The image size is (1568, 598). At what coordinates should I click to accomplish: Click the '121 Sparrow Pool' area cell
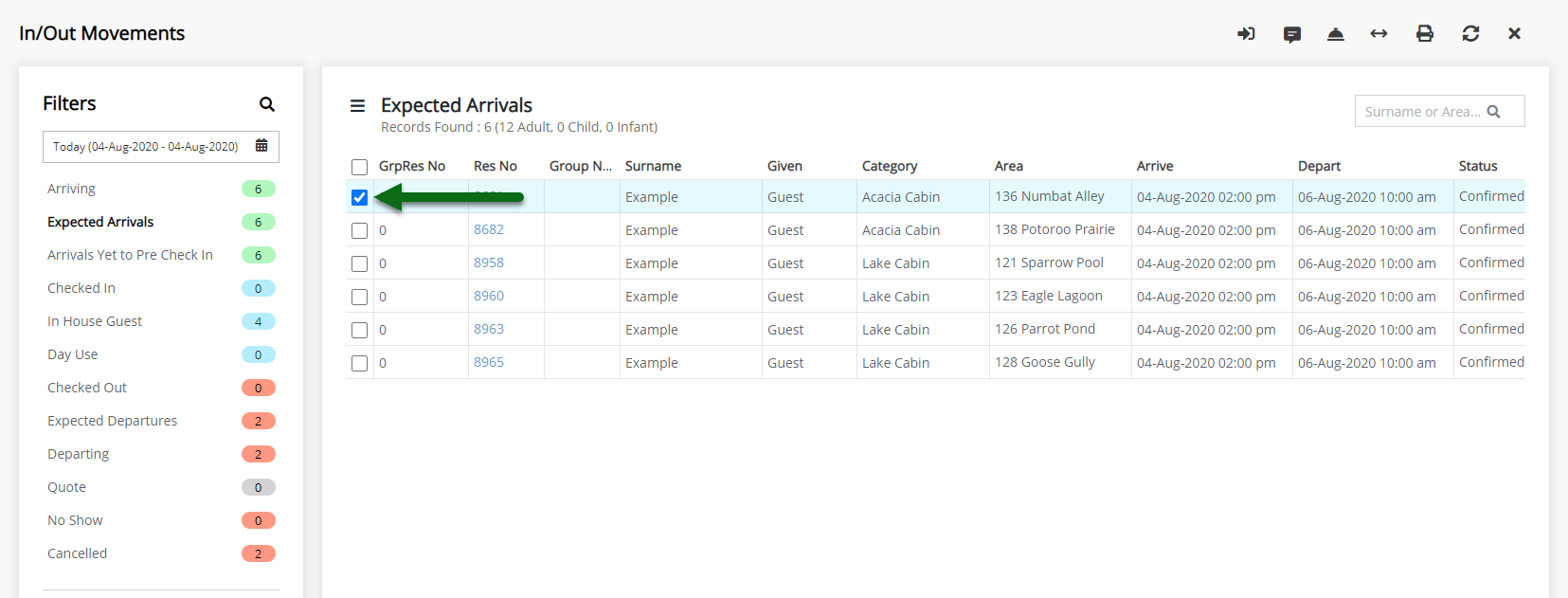coord(1049,263)
